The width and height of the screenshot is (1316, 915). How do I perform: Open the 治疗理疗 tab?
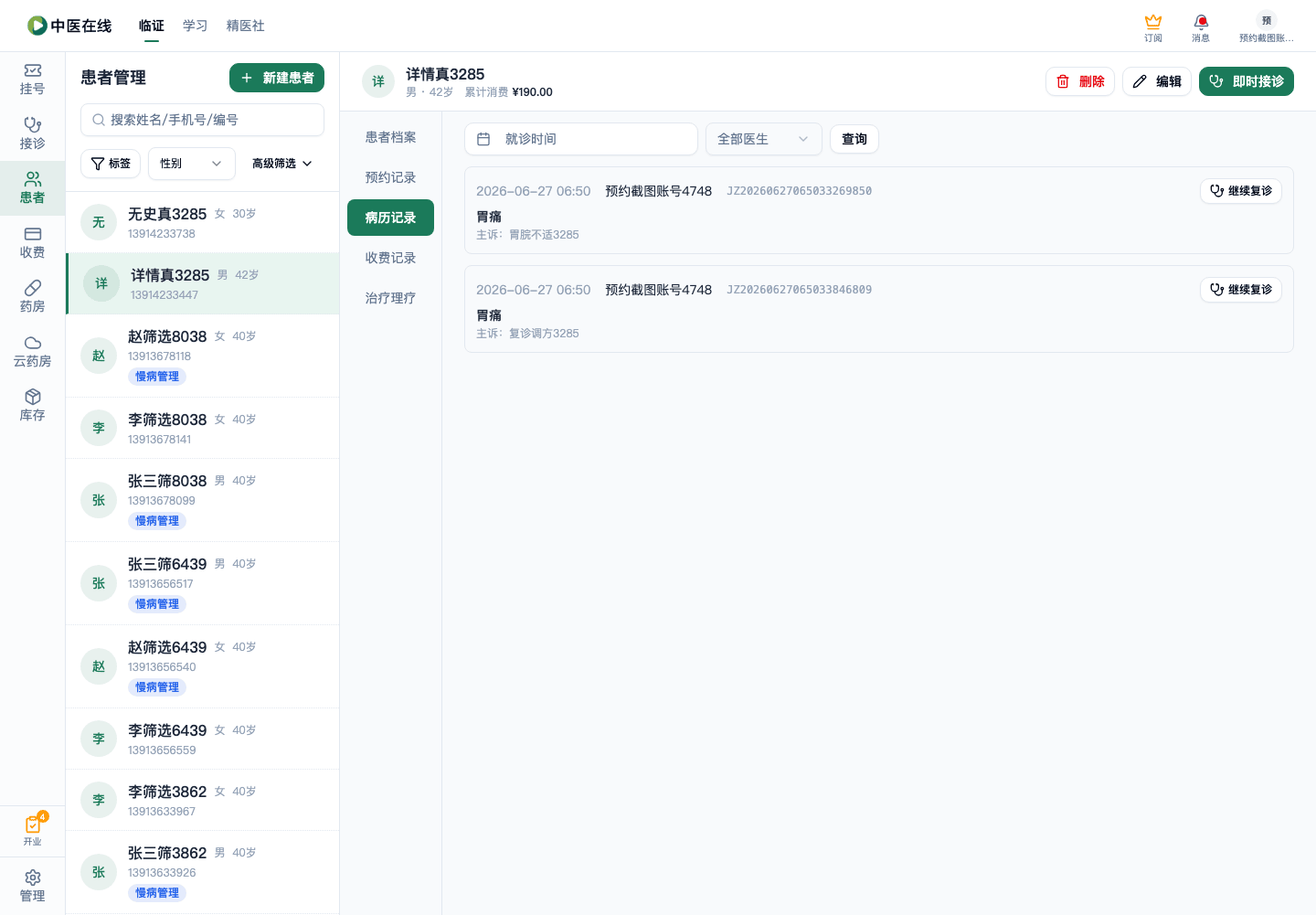click(x=390, y=298)
